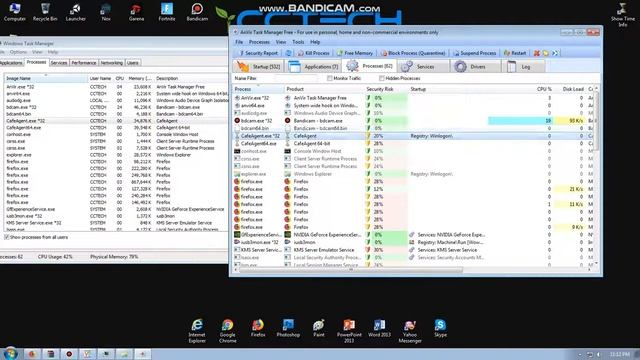Enable the Monitor Traffic checkbox
Viewport: 640px width, 360px height.
click(329, 78)
